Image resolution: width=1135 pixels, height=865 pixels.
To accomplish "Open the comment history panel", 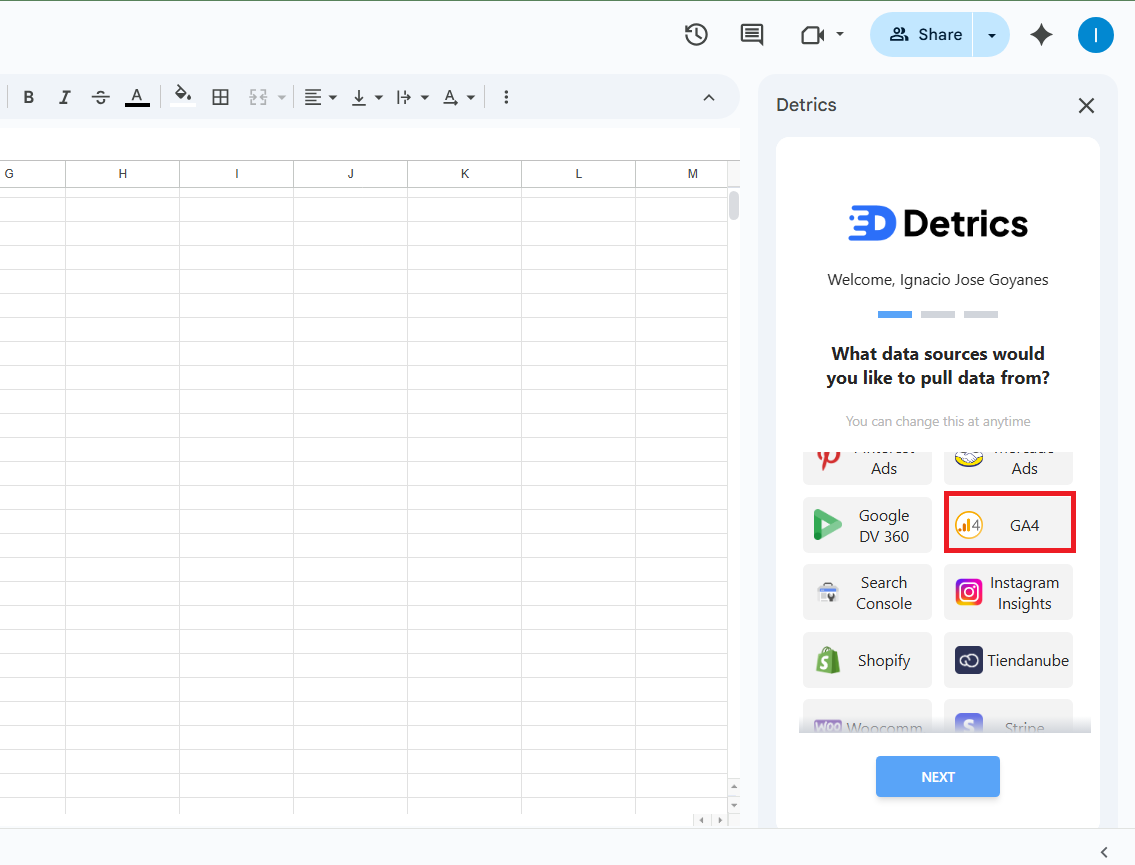I will 751,34.
